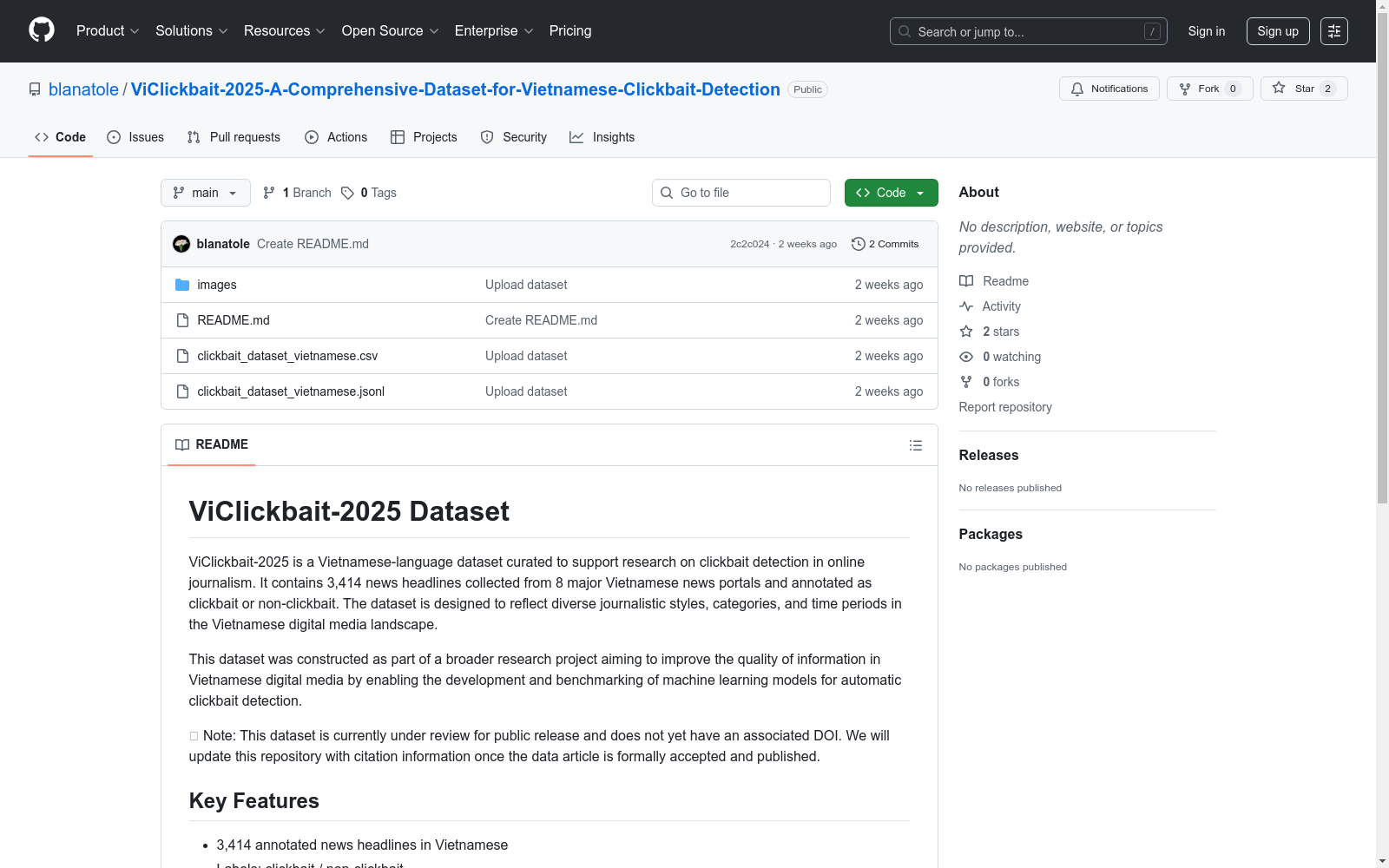This screenshot has width=1389, height=868.
Task: Click the fork icon beside 0 forks
Action: pyautogui.click(x=966, y=382)
